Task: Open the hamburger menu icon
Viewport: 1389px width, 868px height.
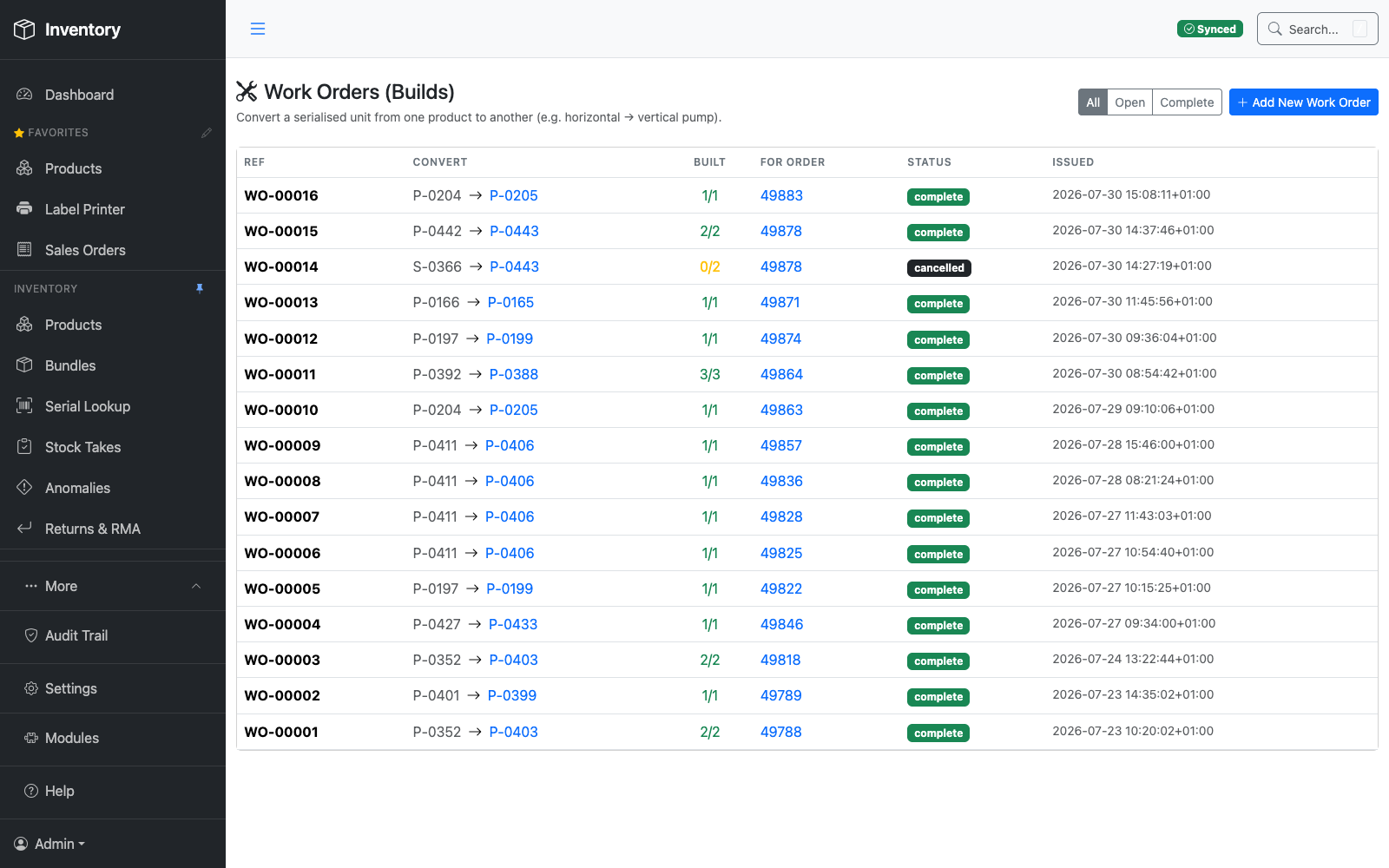Action: click(x=258, y=29)
